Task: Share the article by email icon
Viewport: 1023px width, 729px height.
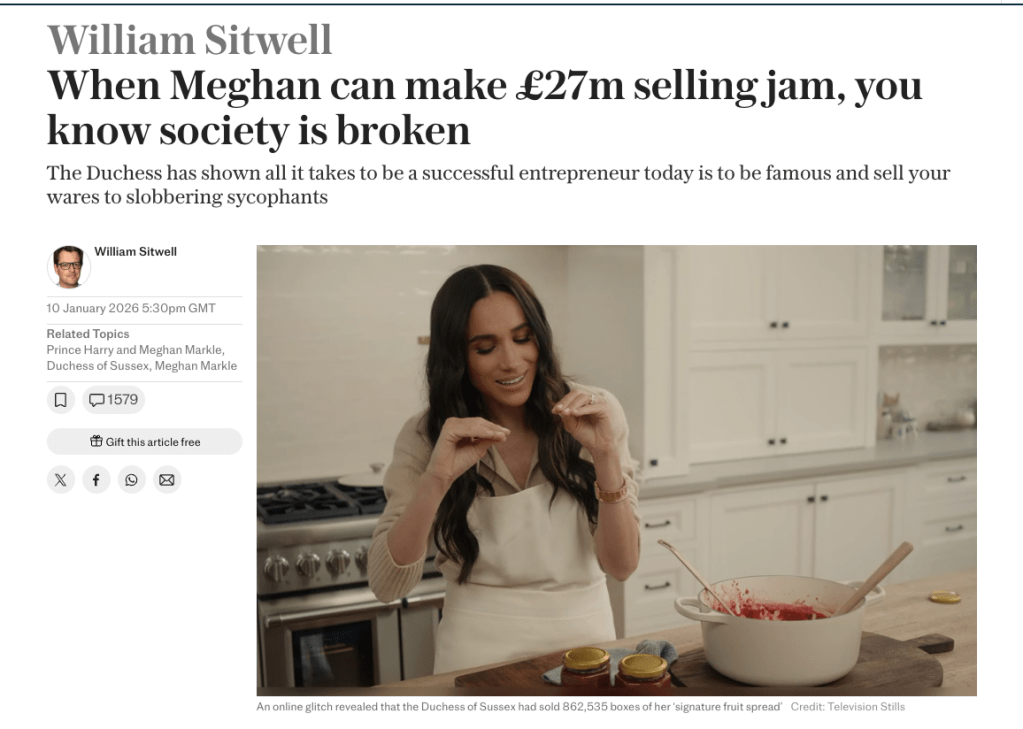Action: tap(166, 480)
